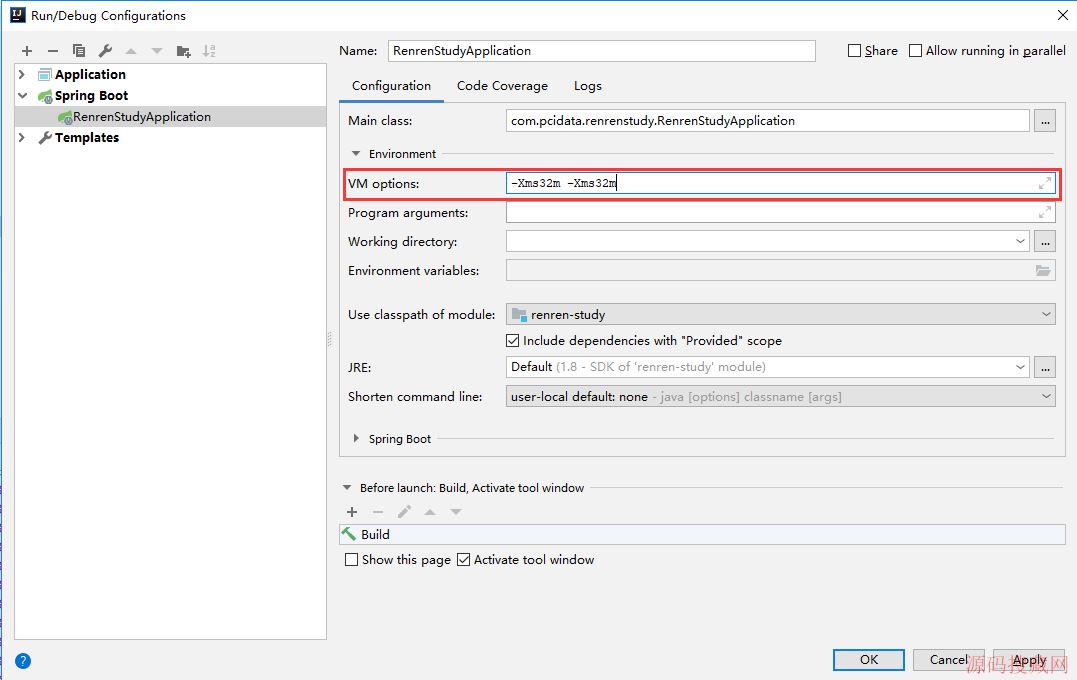Toggle Allow running in parallel checkbox
Viewport: 1077px width, 680px height.
tap(915, 51)
